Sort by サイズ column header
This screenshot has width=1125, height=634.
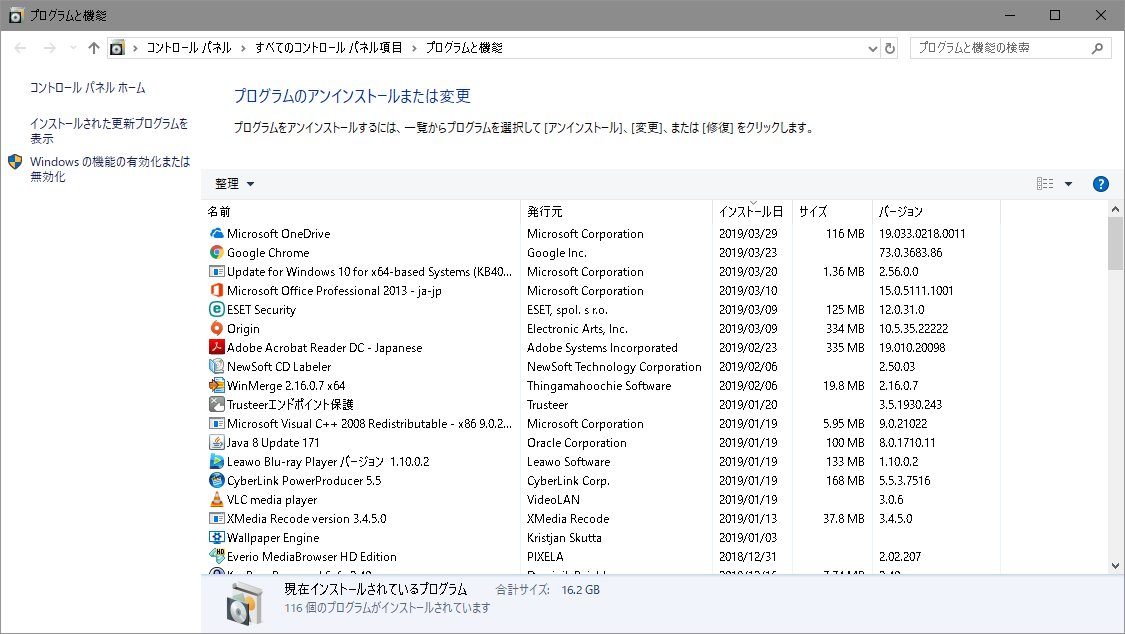[x=832, y=212]
